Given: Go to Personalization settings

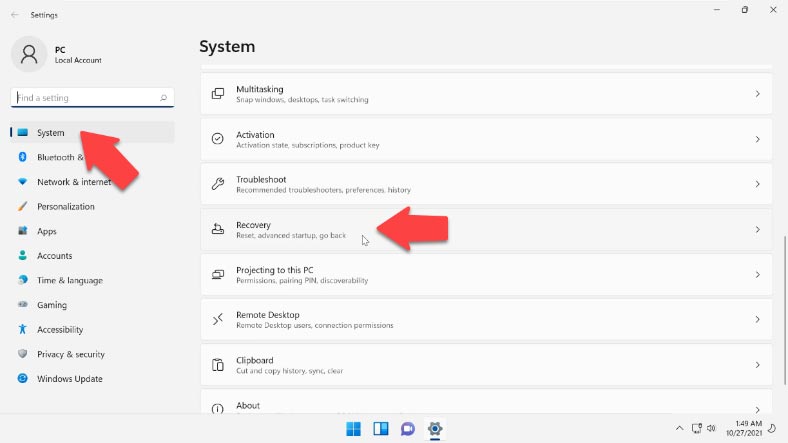Looking at the screenshot, I should pos(92,206).
